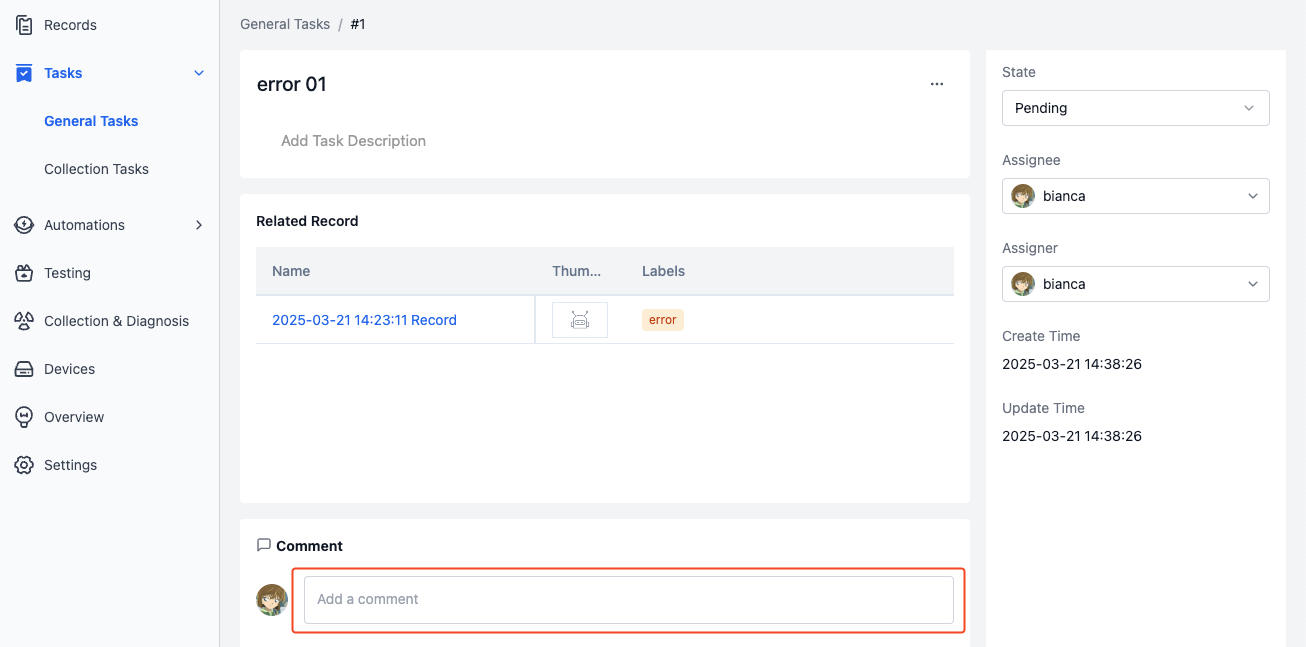Image resolution: width=1306 pixels, height=647 pixels.
Task: Click the Add a comment field
Action: [x=629, y=600]
